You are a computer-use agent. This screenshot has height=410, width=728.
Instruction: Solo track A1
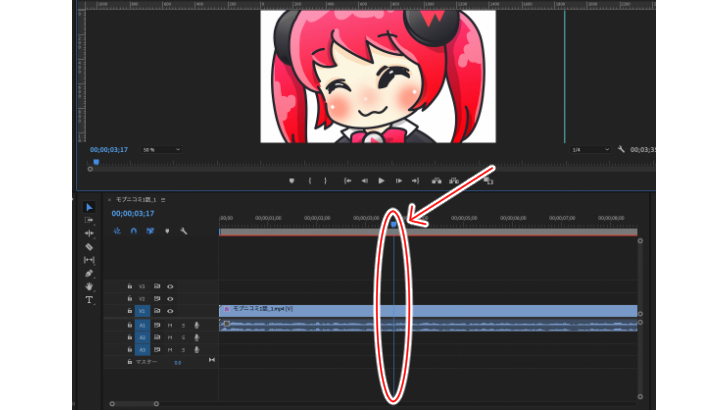tap(183, 325)
